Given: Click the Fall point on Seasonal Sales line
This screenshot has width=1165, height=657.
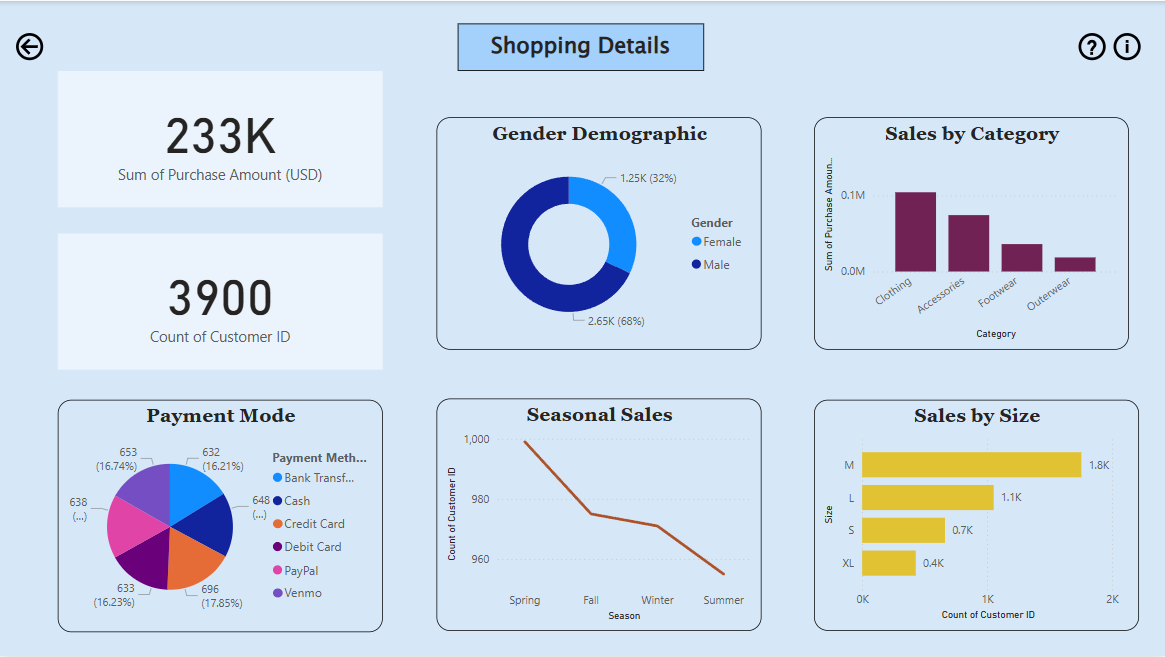Looking at the screenshot, I should tap(591, 514).
